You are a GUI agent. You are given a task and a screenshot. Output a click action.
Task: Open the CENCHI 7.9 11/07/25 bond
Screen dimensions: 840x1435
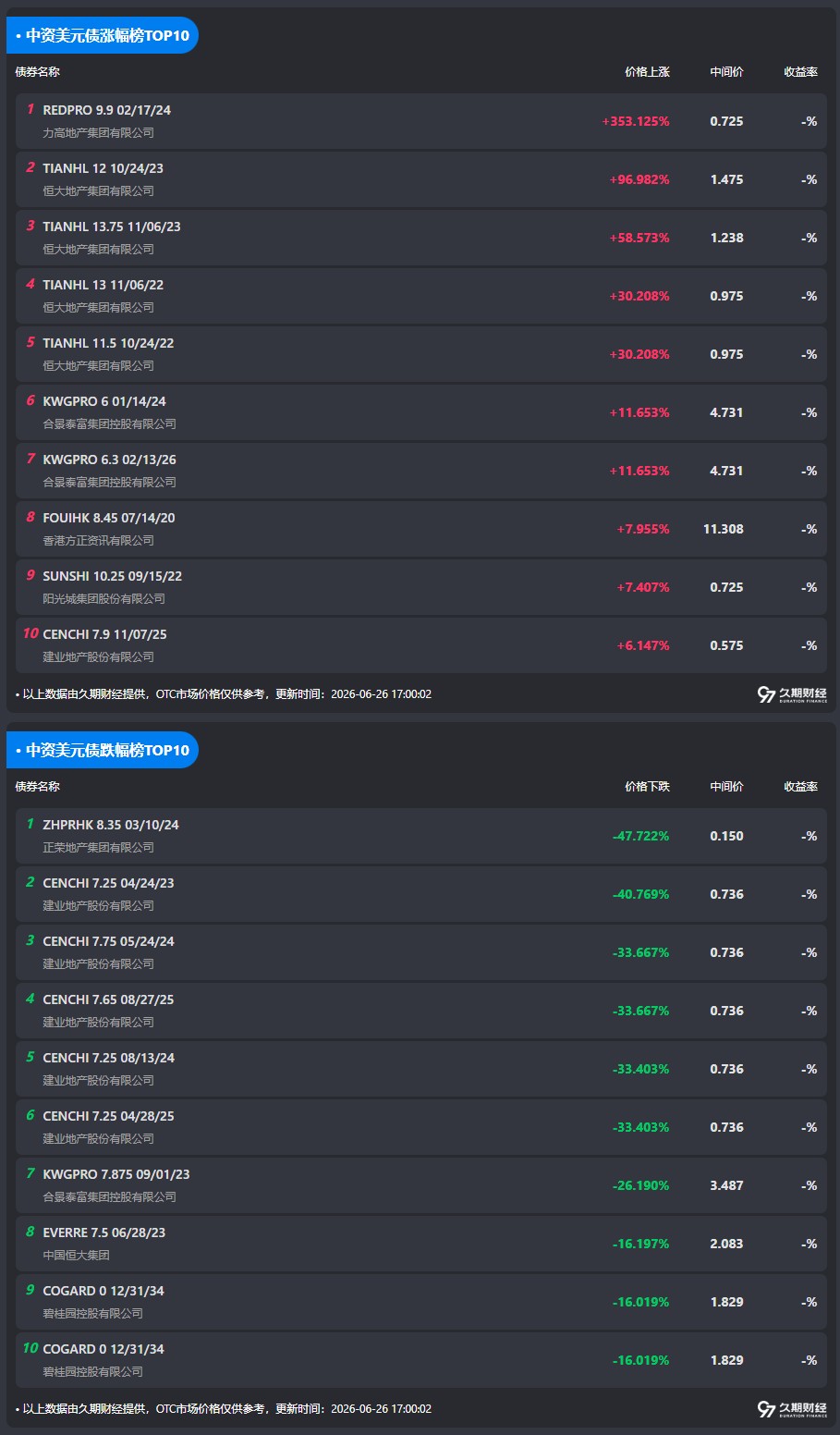[421, 645]
